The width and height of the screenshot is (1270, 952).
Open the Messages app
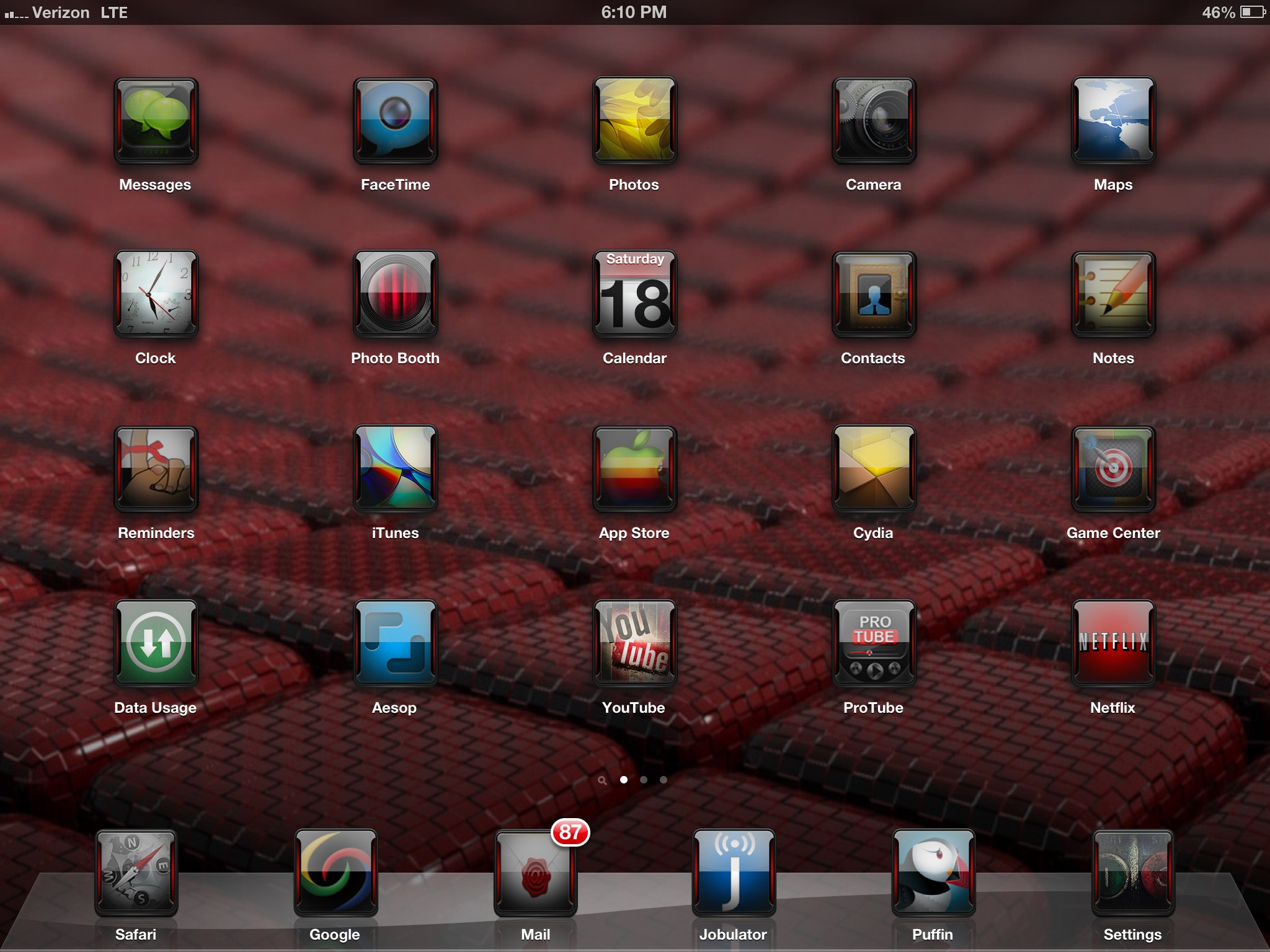(x=156, y=121)
